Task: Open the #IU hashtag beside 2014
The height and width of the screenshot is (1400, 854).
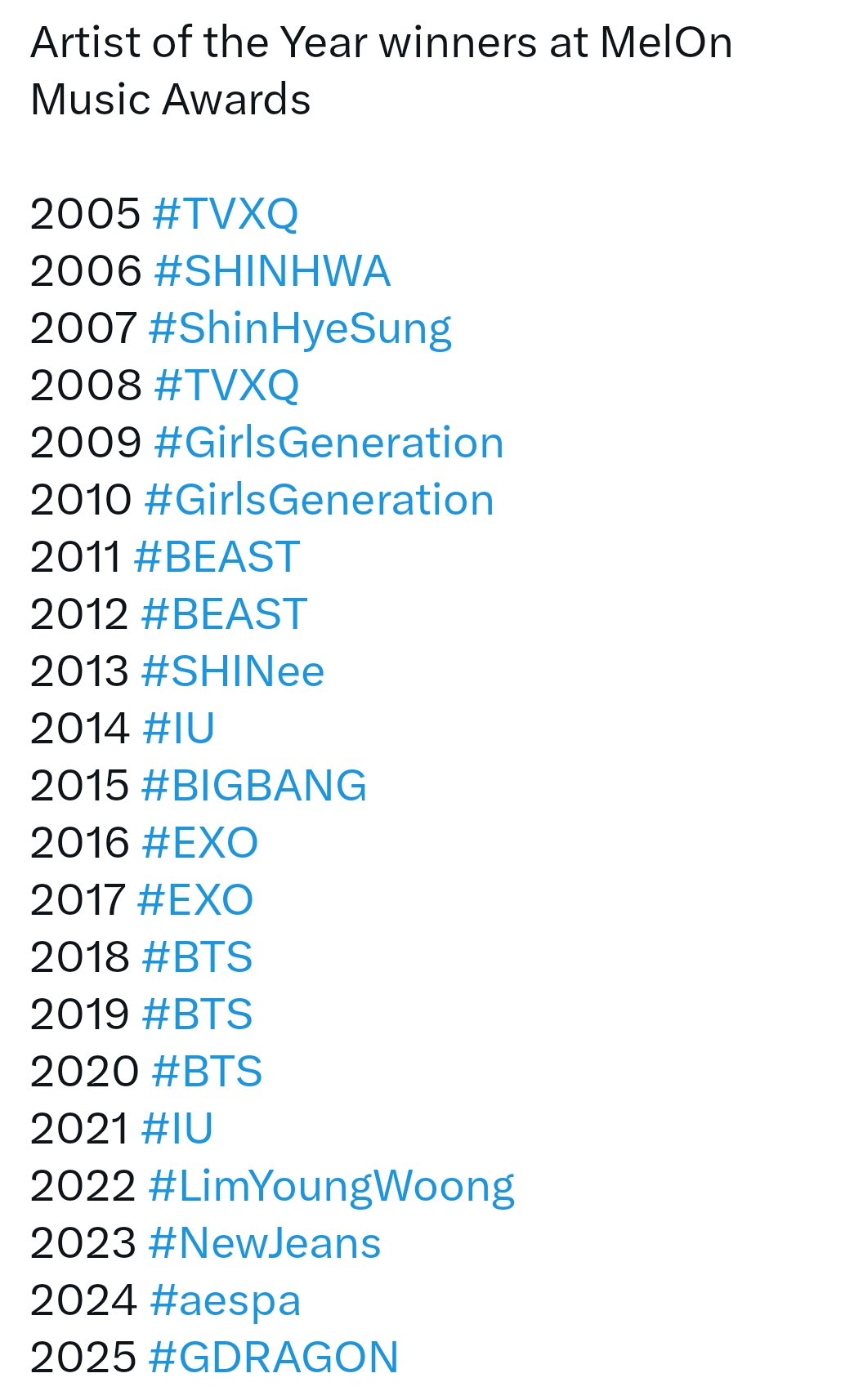Action: coord(178,729)
